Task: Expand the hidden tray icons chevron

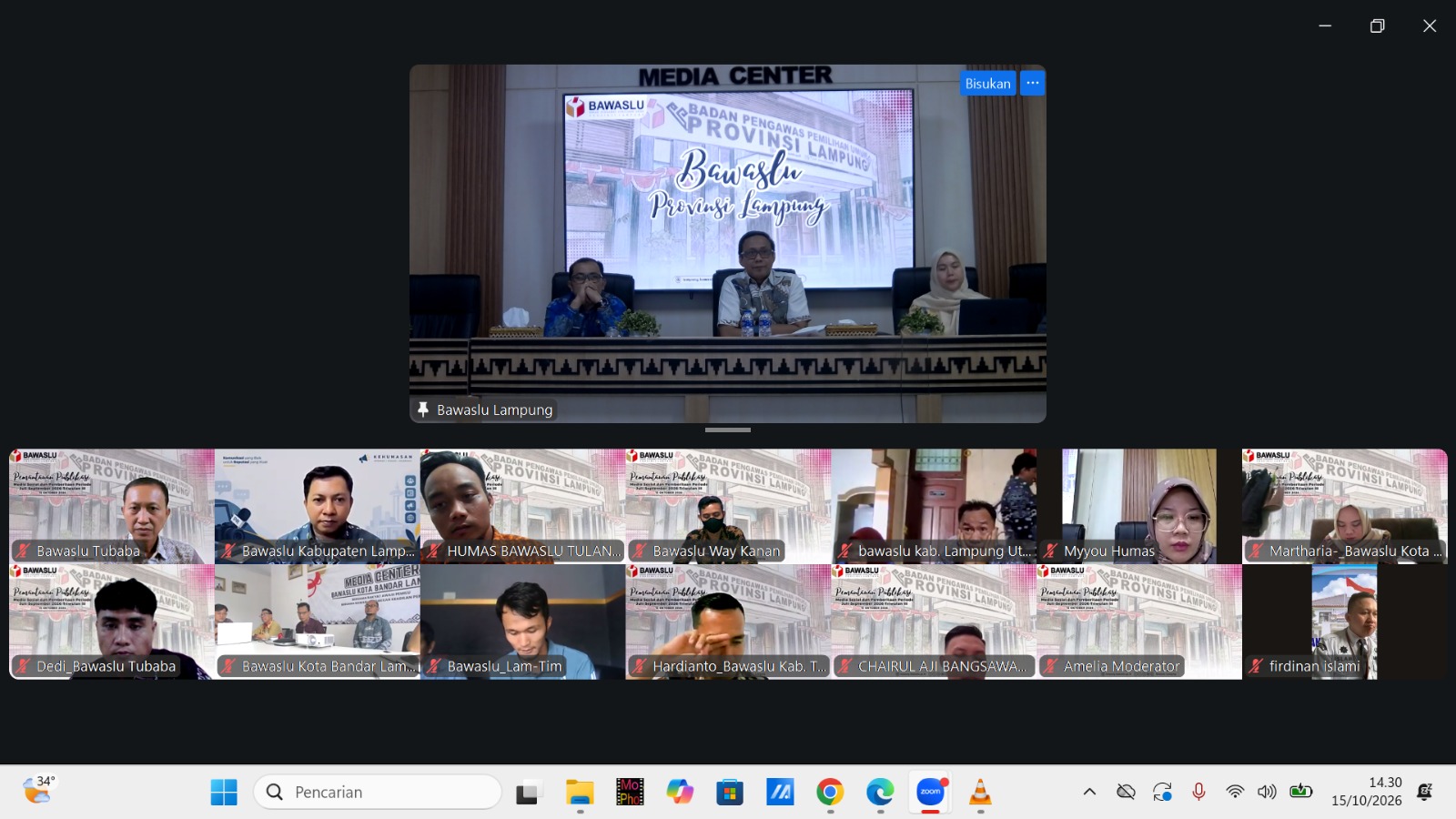Action: (1089, 792)
